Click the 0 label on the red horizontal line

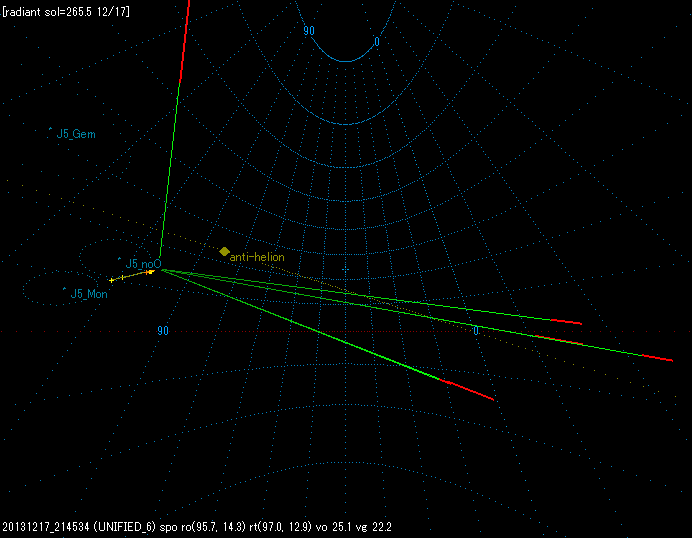[475, 331]
